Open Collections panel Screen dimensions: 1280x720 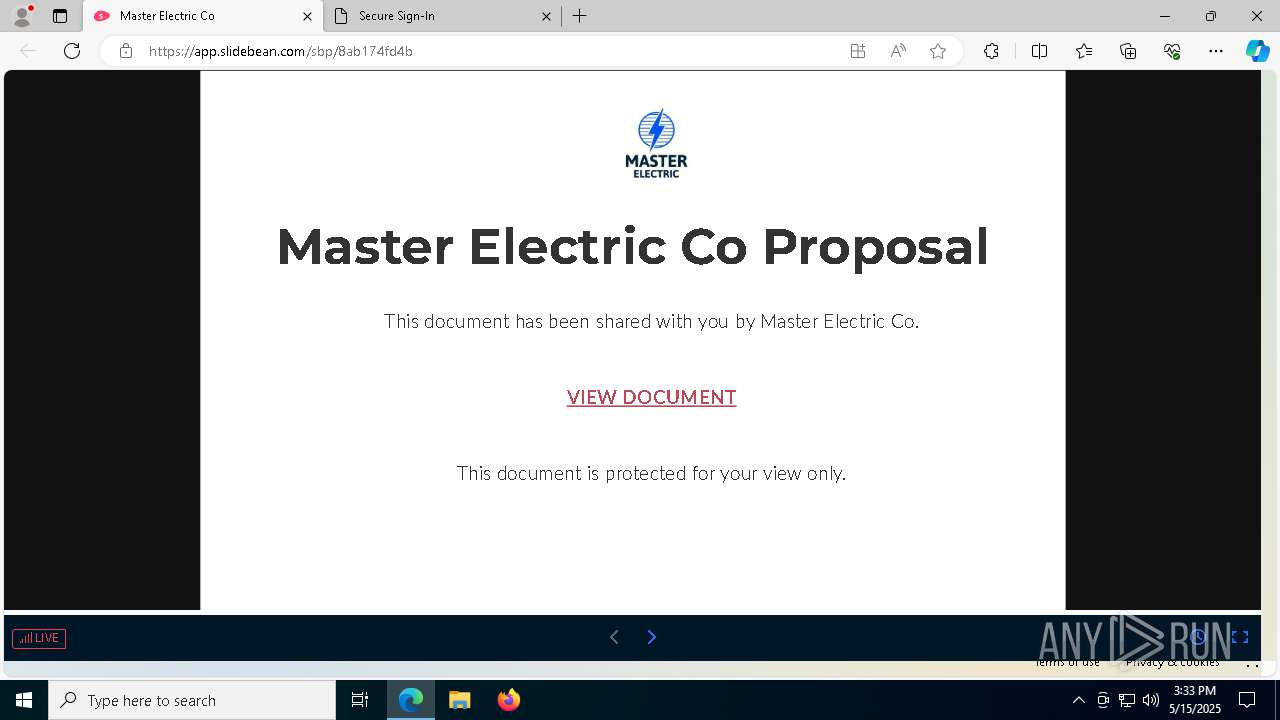[x=1128, y=51]
